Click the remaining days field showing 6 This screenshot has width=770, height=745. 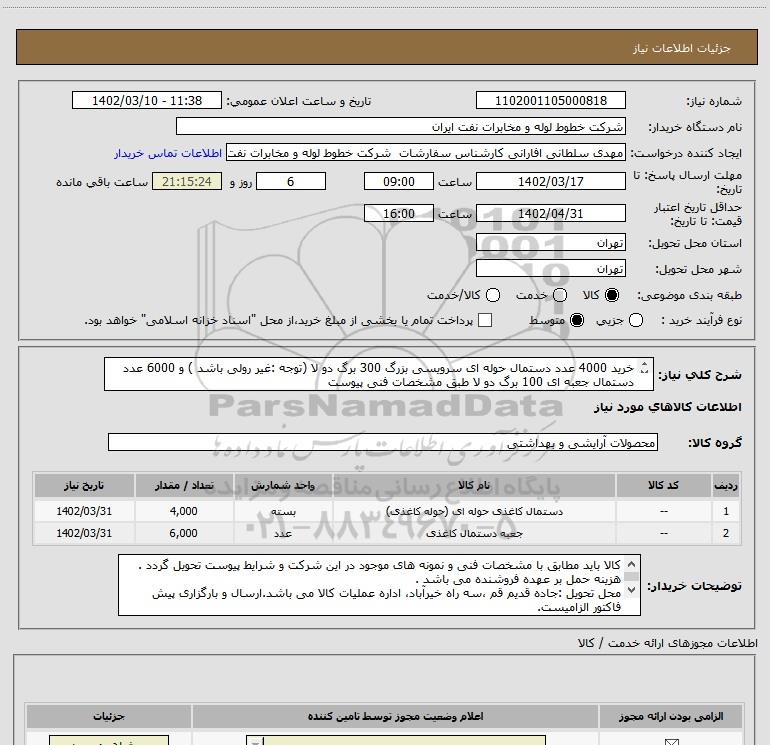point(291,181)
